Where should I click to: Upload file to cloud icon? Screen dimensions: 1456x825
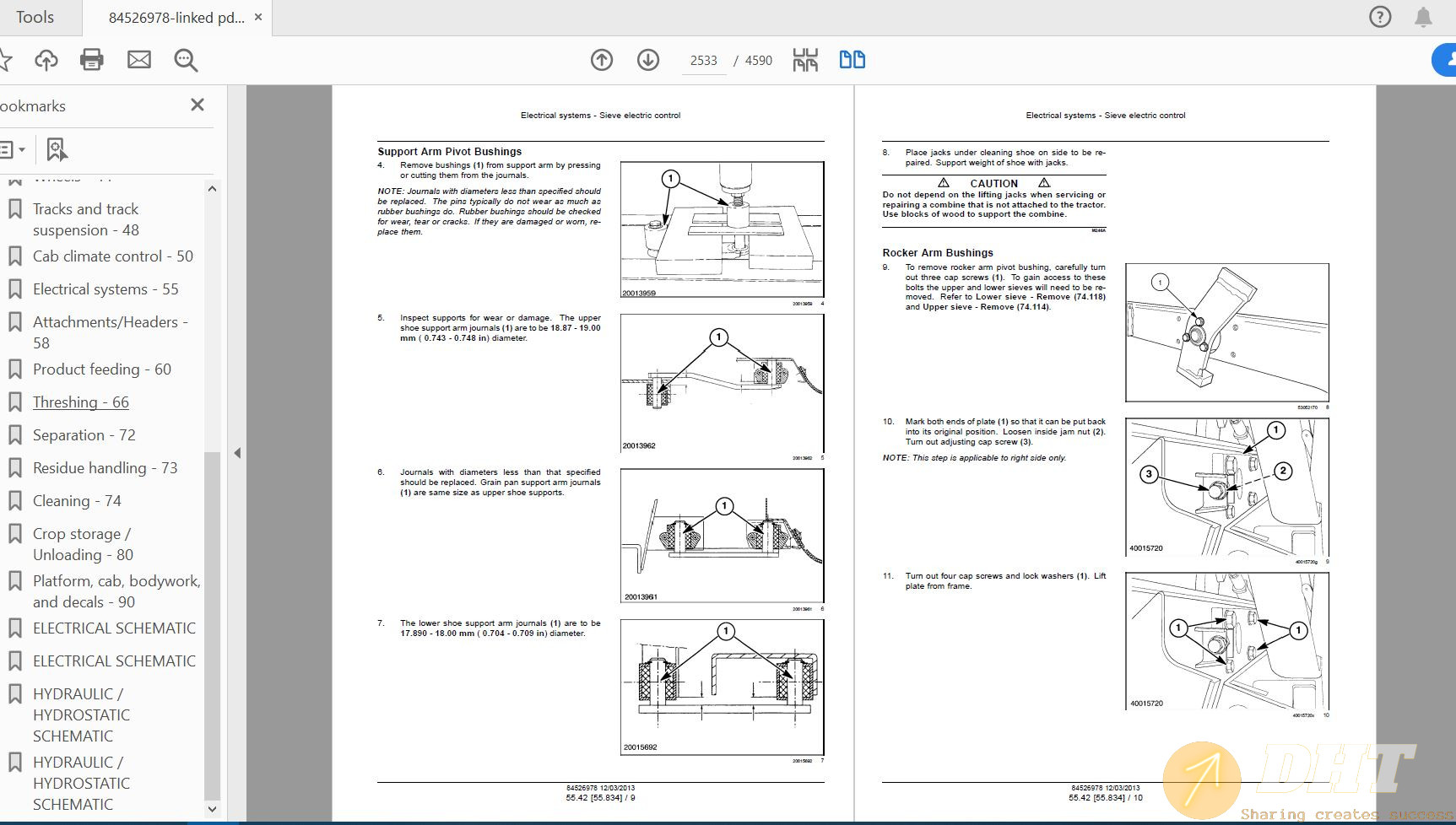pyautogui.click(x=46, y=60)
